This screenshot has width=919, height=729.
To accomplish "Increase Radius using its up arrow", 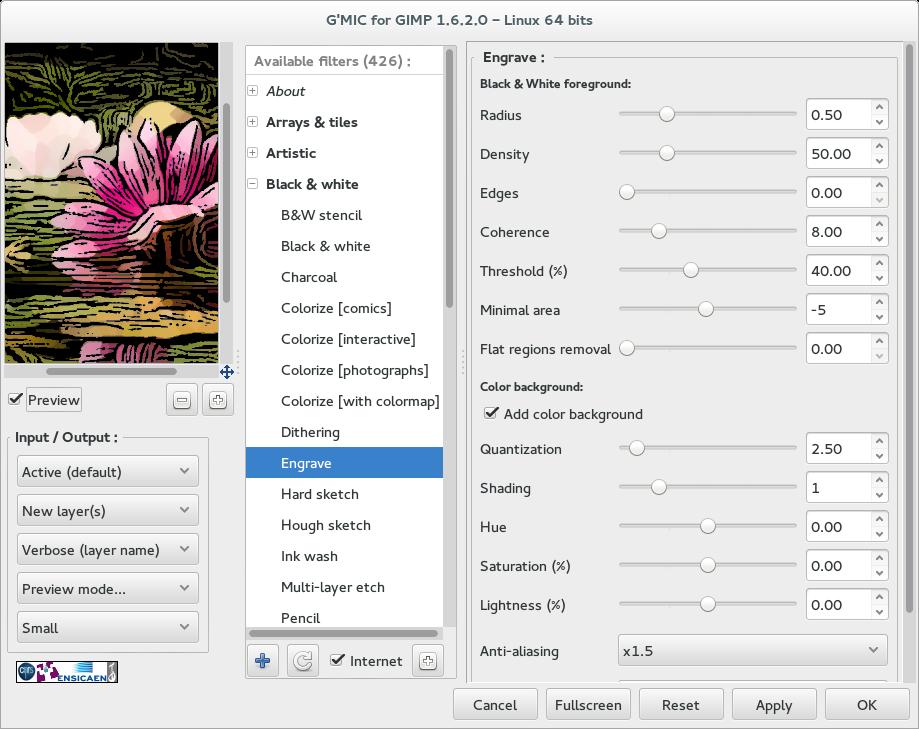I will [878, 108].
